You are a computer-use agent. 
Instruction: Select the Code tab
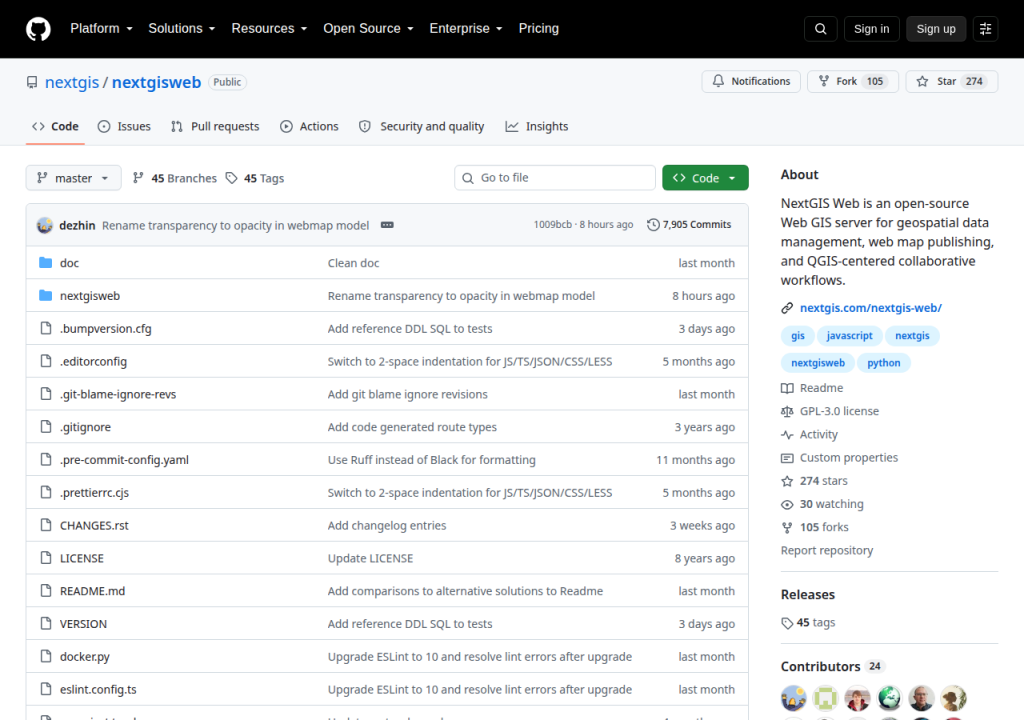tap(56, 127)
